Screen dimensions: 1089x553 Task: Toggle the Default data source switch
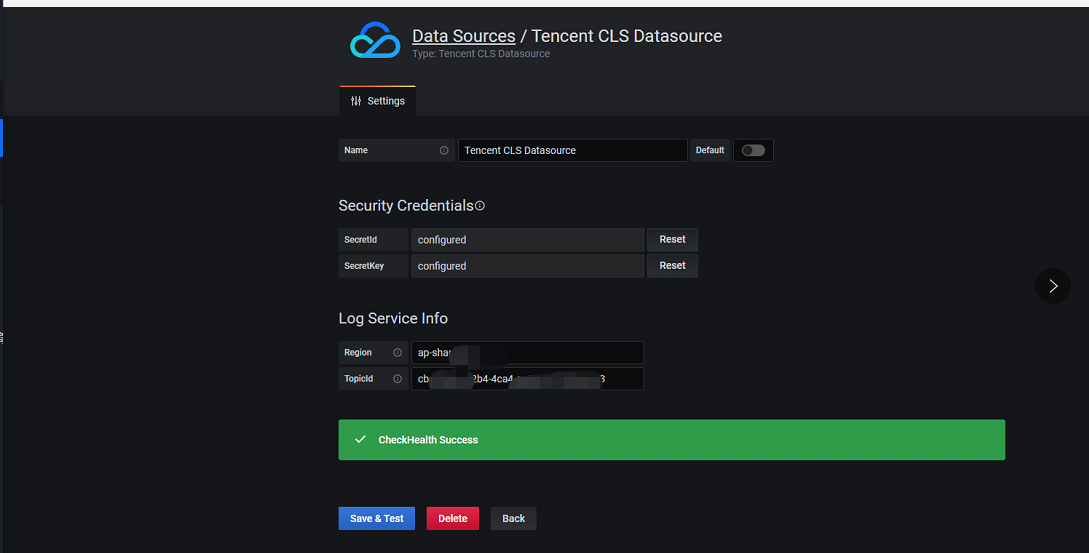tap(754, 150)
